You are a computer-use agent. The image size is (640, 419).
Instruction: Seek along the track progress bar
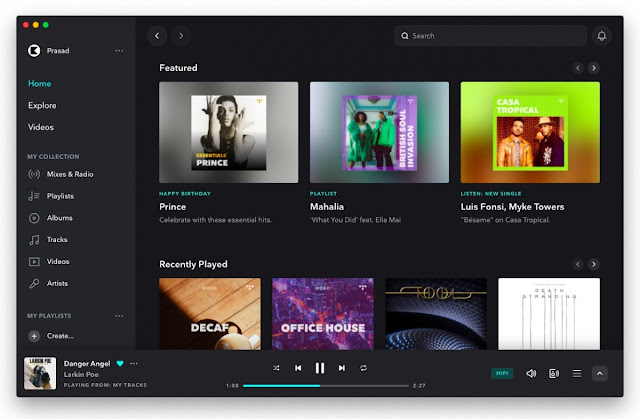tap(325, 386)
